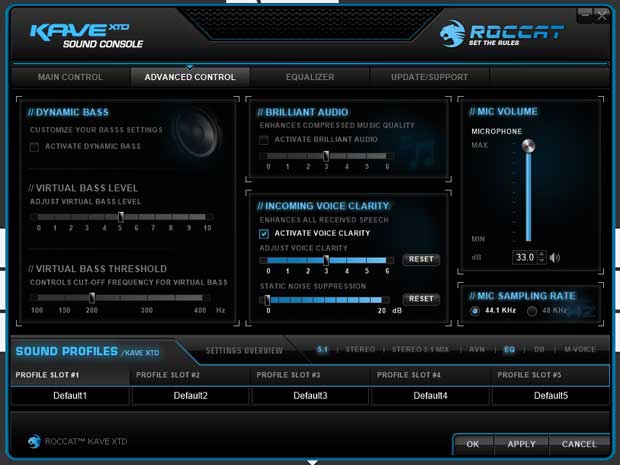The height and width of the screenshot is (465, 620).
Task: Decrease mic dB with the down stepper arrow
Action: [542, 261]
